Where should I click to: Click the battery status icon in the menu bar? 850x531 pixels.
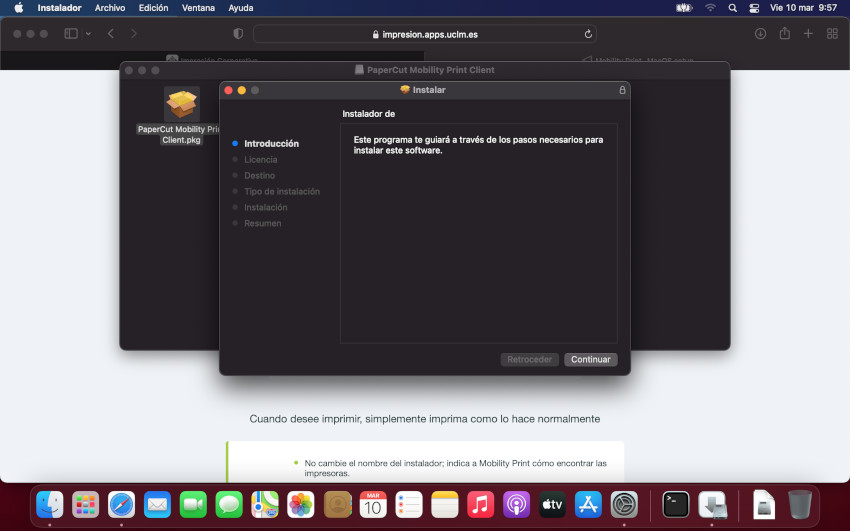click(684, 8)
